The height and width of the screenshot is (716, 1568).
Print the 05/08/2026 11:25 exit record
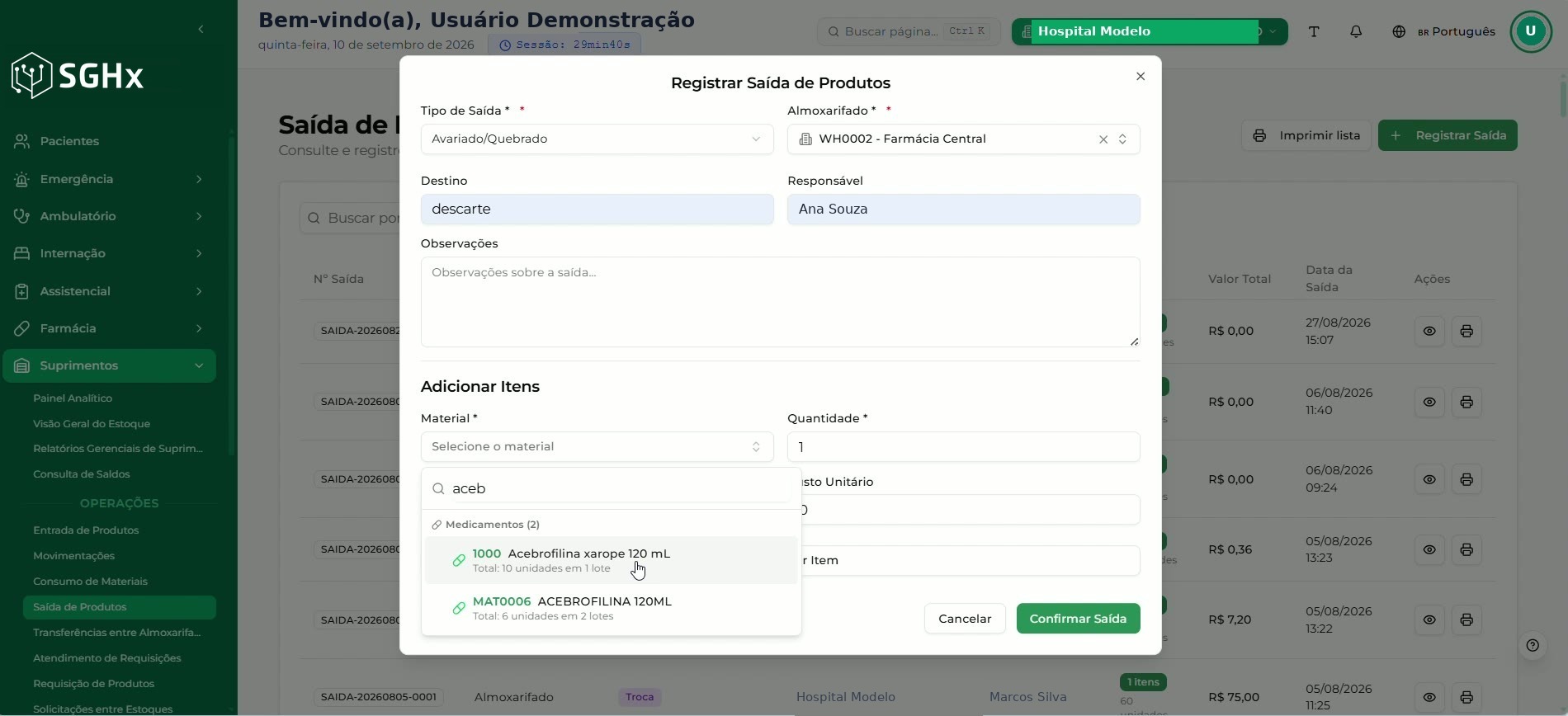(1466, 697)
